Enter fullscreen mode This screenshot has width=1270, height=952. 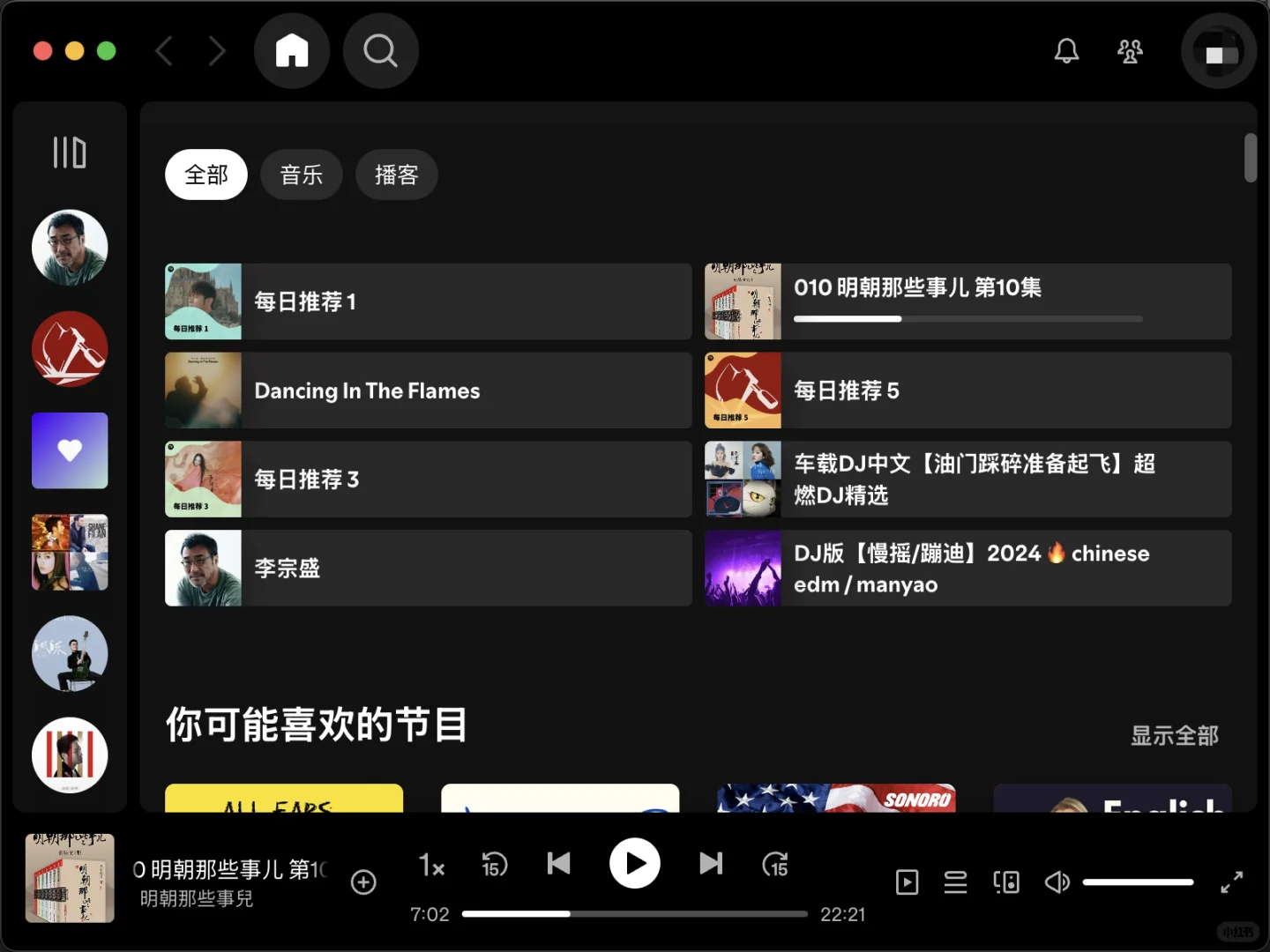point(1232,881)
